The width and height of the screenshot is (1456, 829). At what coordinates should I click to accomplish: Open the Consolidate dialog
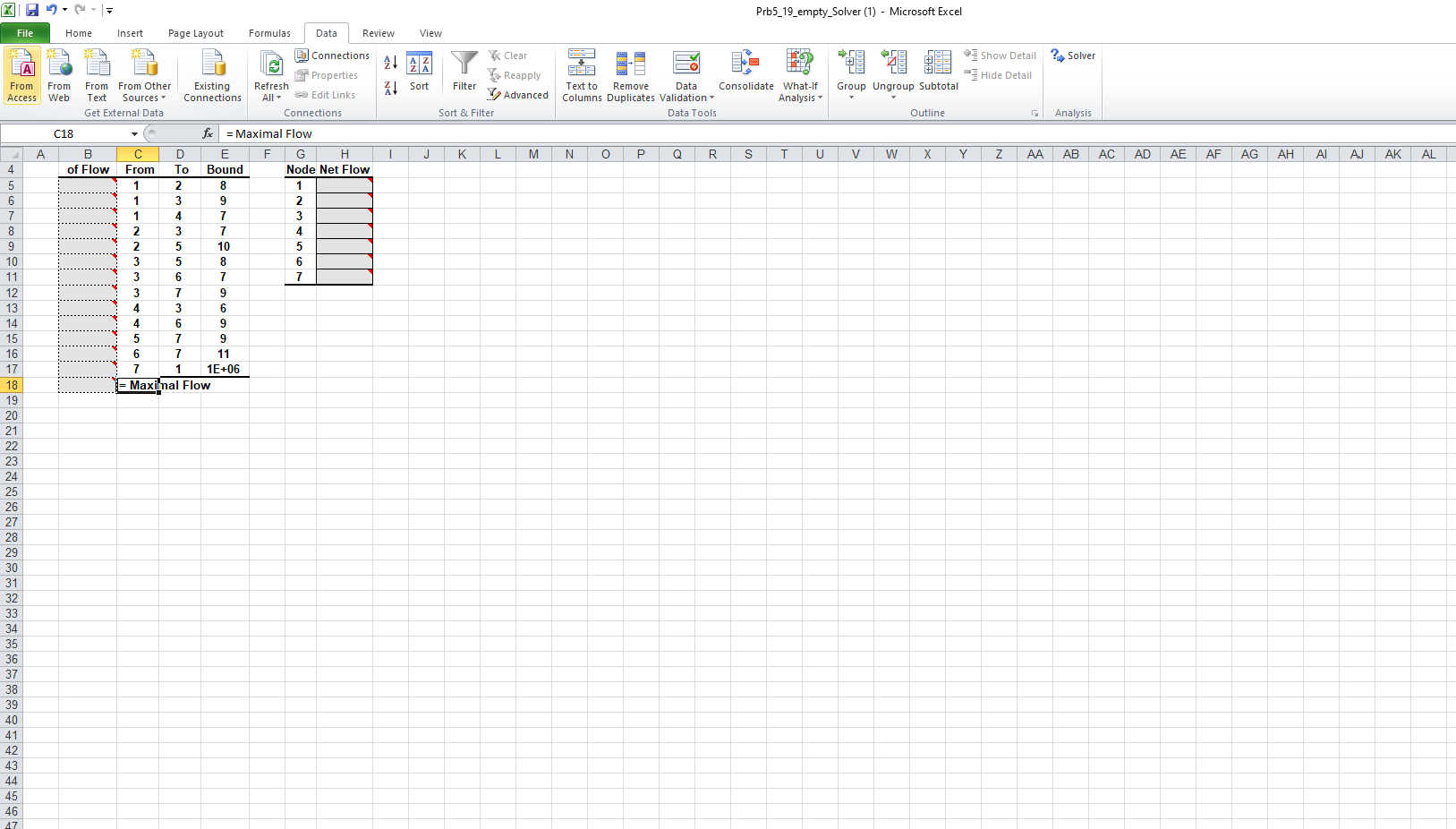point(745,75)
